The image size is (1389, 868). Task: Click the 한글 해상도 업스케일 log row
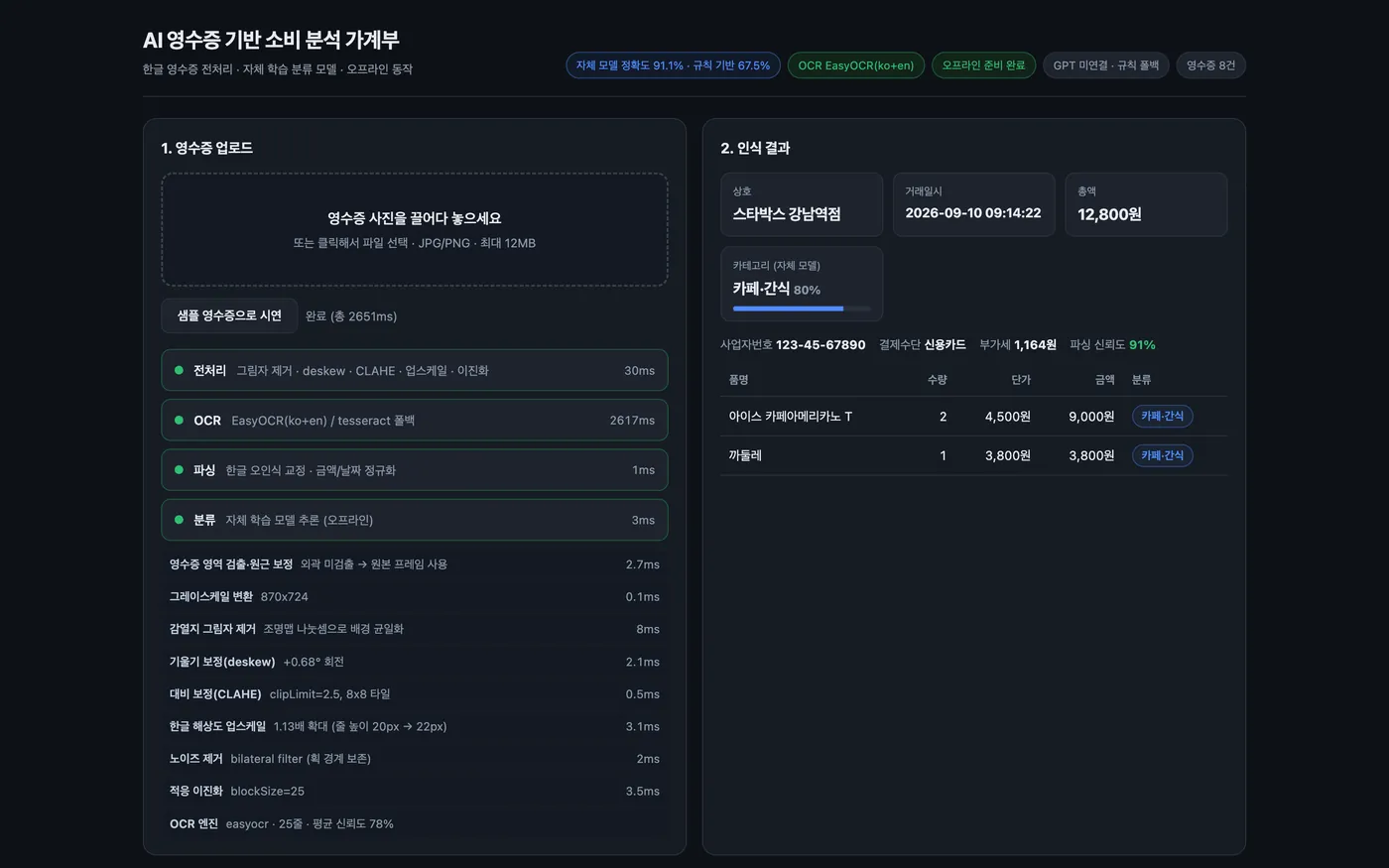pyautogui.click(x=415, y=726)
